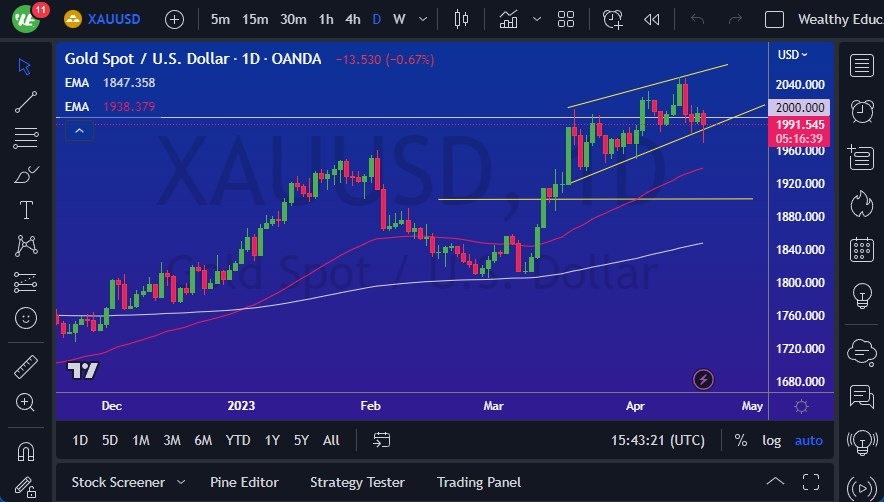This screenshot has width=884, height=502.
Task: Redo the last chart action
Action: (735, 19)
